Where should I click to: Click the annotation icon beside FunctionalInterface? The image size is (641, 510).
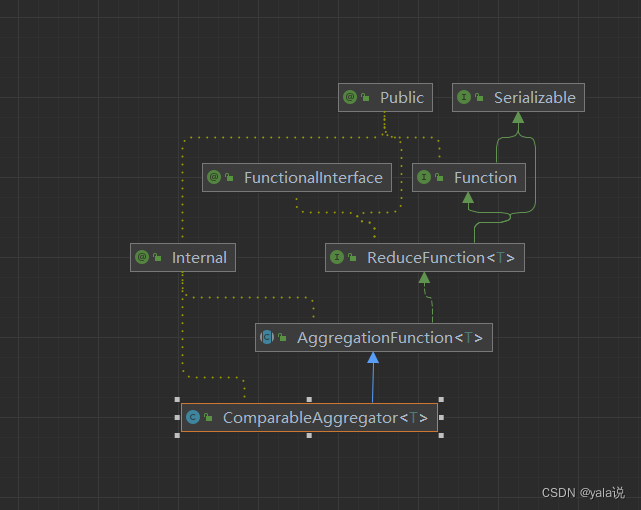tap(214, 178)
